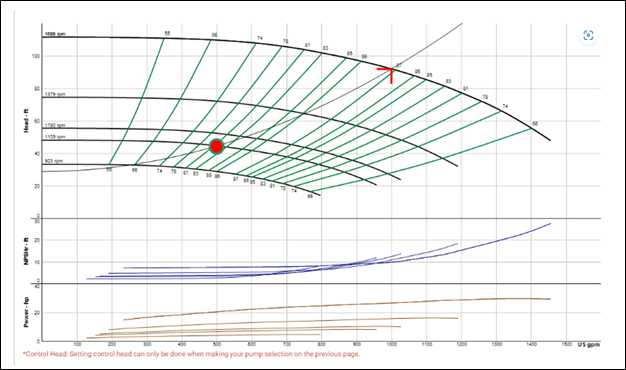Click the 923 rpm curve label
The image size is (626, 370).
53,161
